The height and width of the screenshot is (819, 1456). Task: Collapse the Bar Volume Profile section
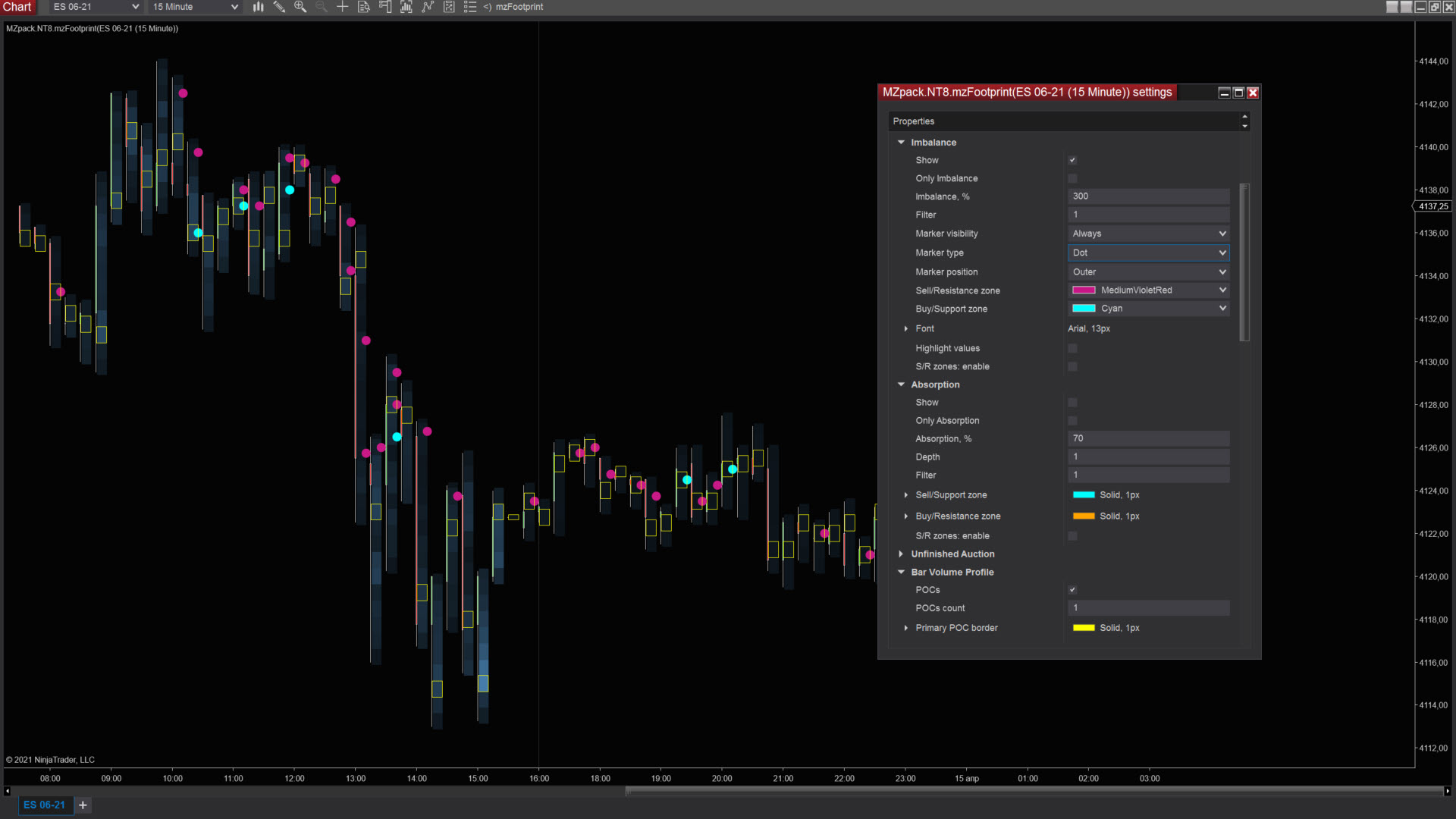tap(901, 572)
